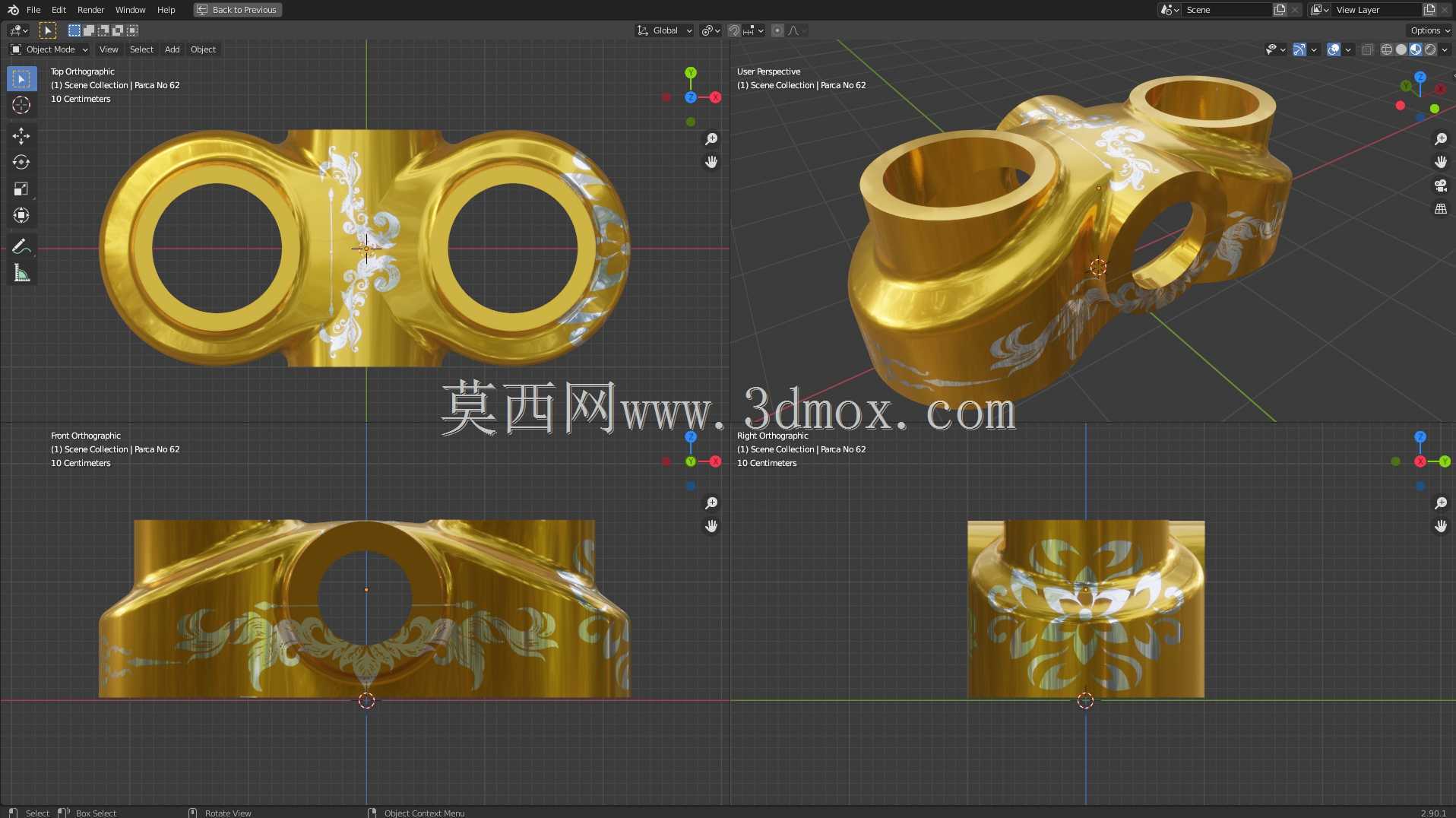The height and width of the screenshot is (818, 1456).
Task: Open the Options dropdown
Action: 1429,30
